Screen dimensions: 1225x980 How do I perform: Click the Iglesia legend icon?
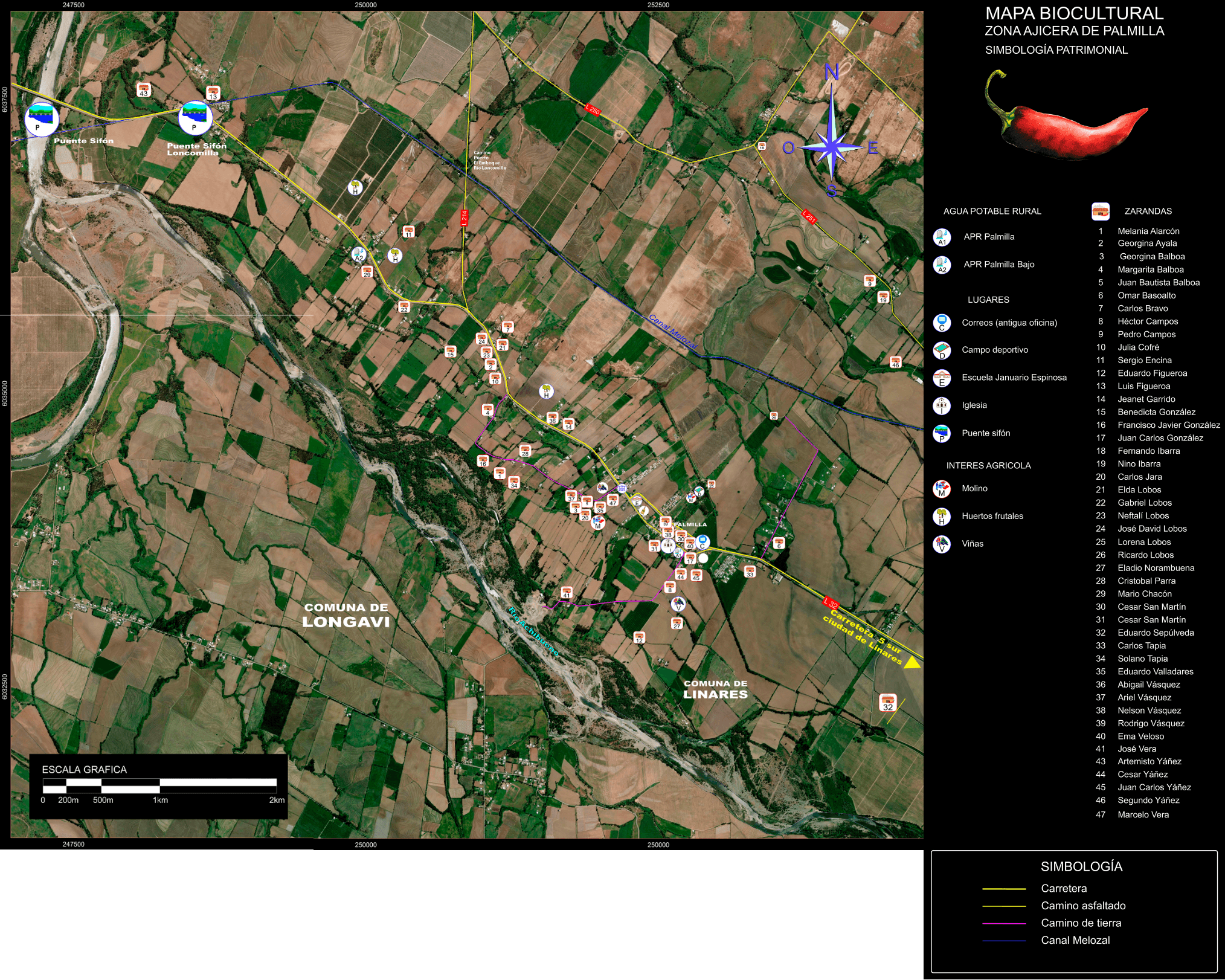[942, 405]
